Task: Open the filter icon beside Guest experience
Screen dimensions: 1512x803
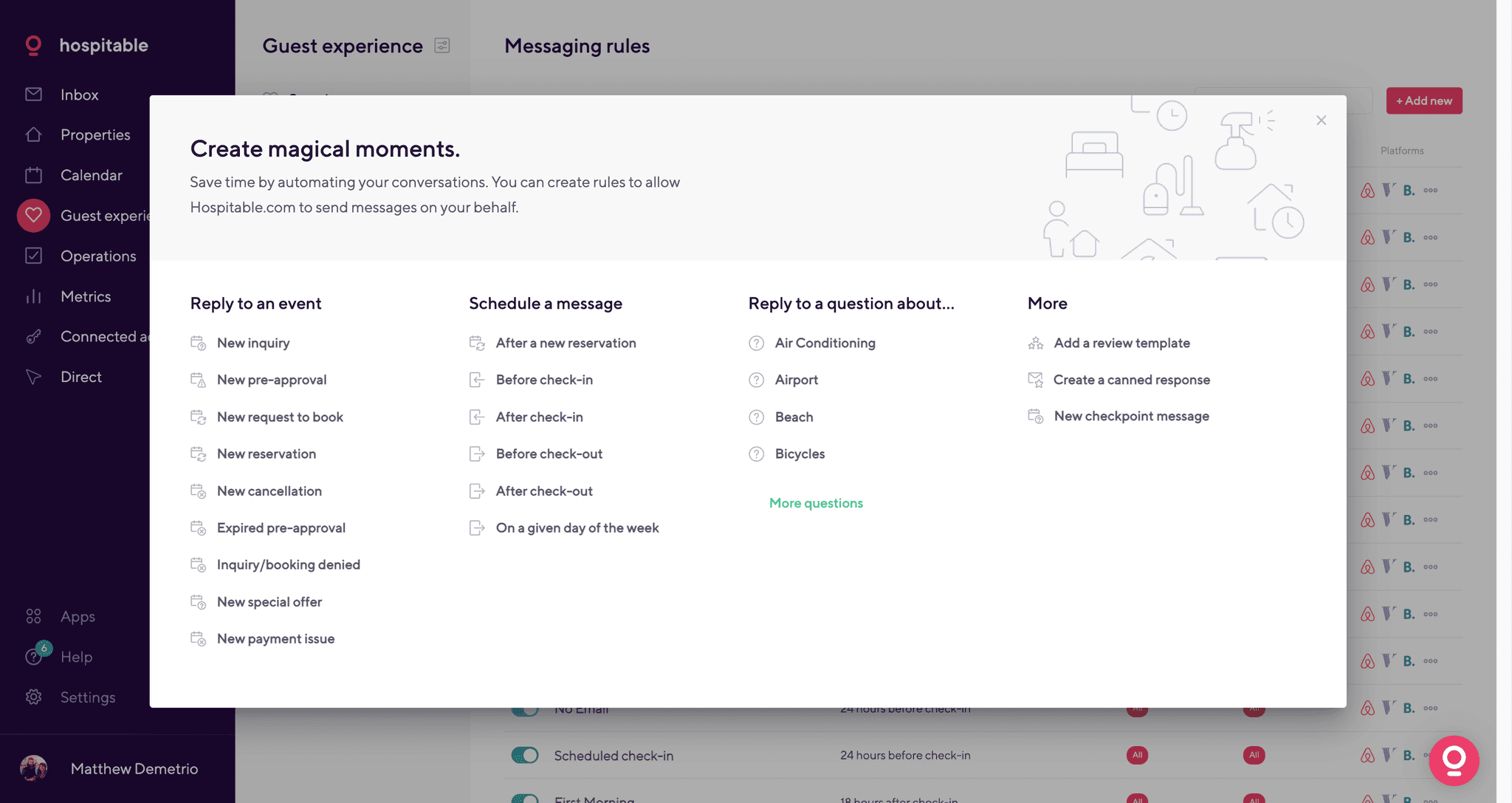Action: [442, 45]
